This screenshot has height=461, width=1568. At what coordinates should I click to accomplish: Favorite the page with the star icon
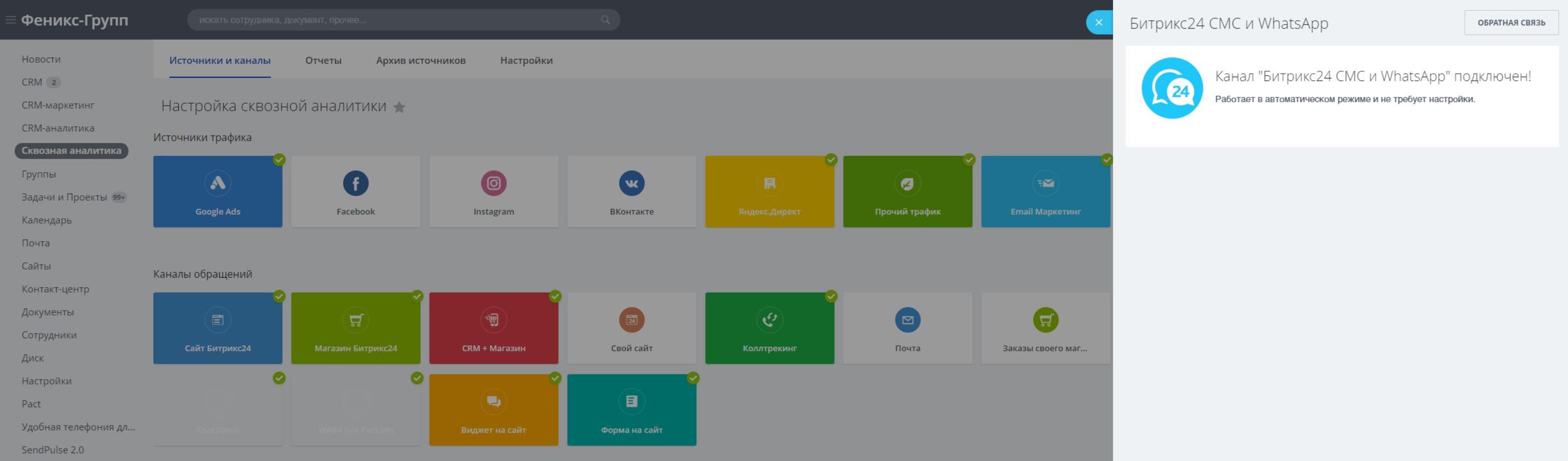(399, 107)
